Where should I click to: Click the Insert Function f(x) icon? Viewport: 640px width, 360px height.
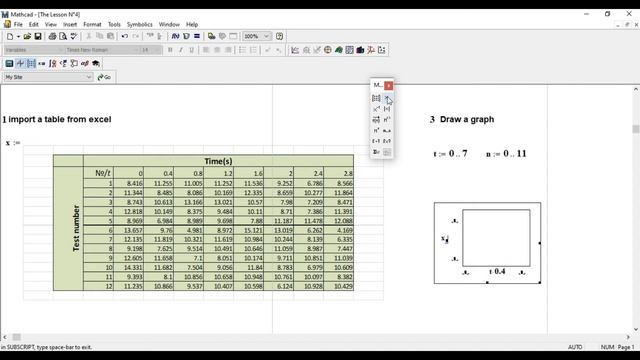click(175, 36)
